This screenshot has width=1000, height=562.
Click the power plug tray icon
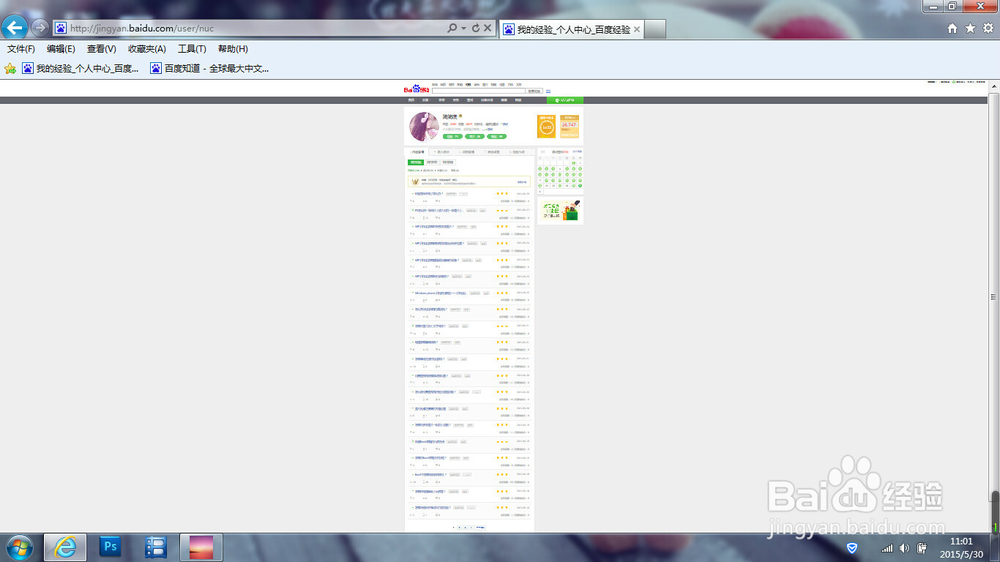[x=922, y=548]
